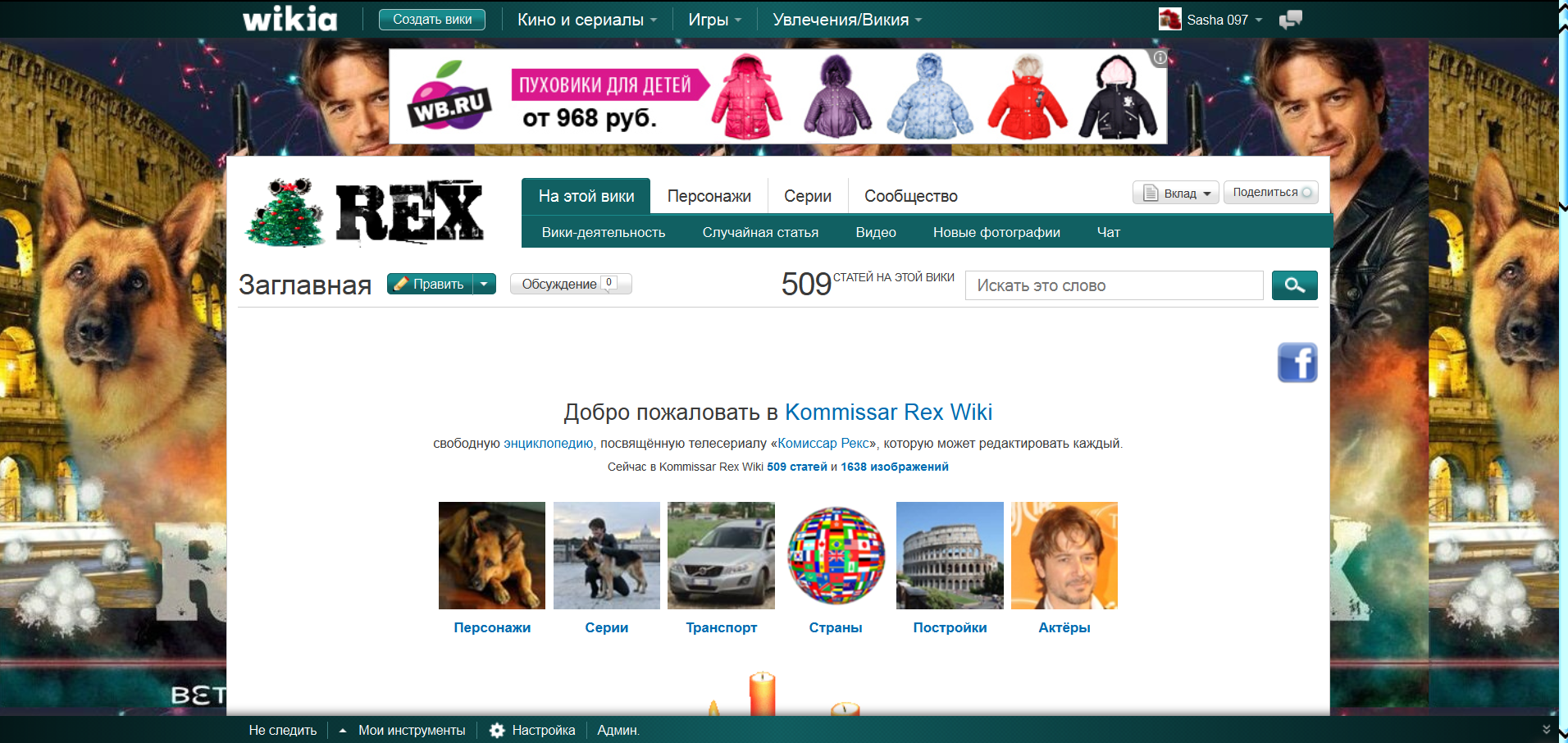Open the Сообщество navigation tab
1568x743 pixels.
point(910,196)
